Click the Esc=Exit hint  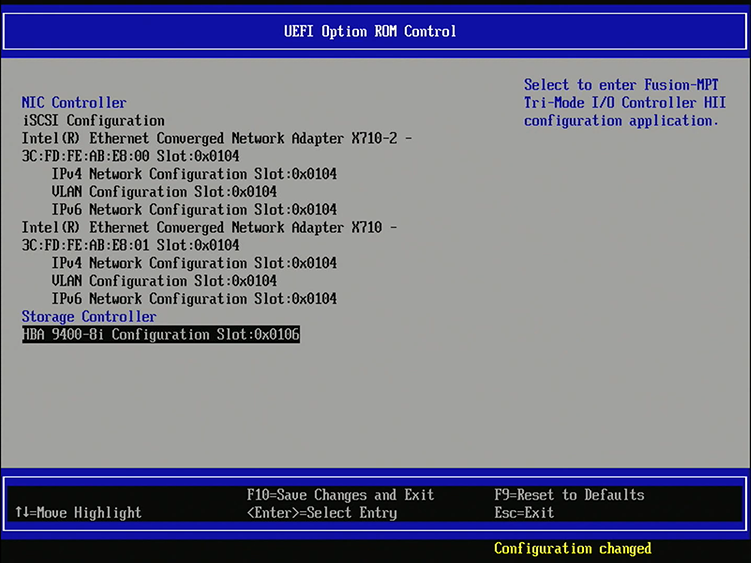pos(524,513)
